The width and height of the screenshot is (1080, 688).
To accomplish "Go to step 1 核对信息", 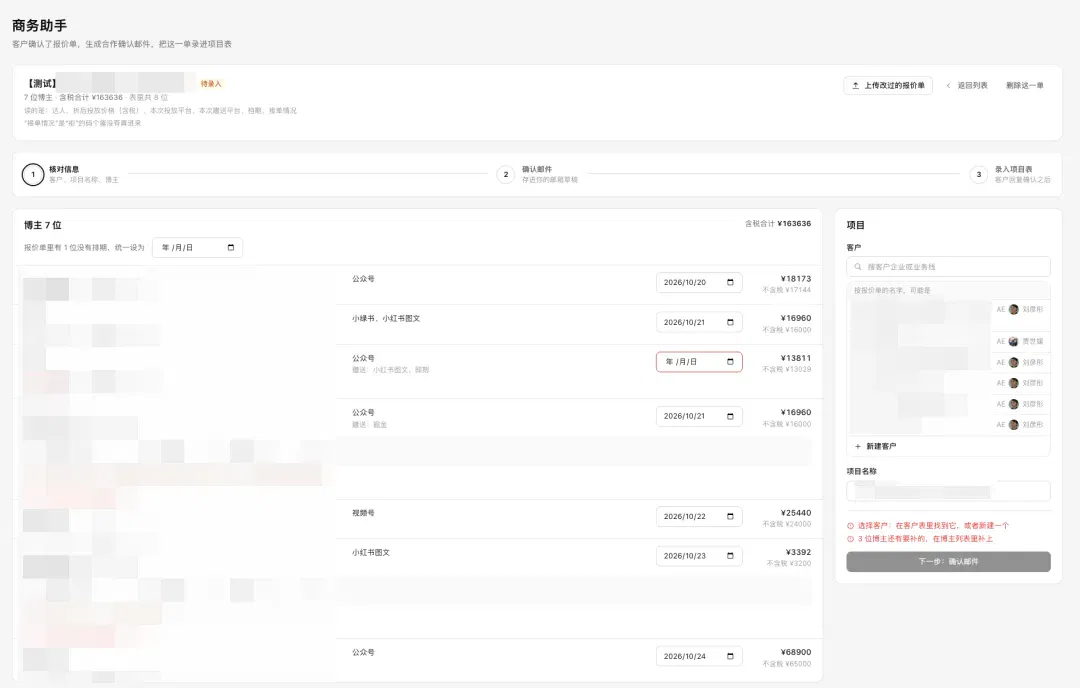I will point(70,174).
